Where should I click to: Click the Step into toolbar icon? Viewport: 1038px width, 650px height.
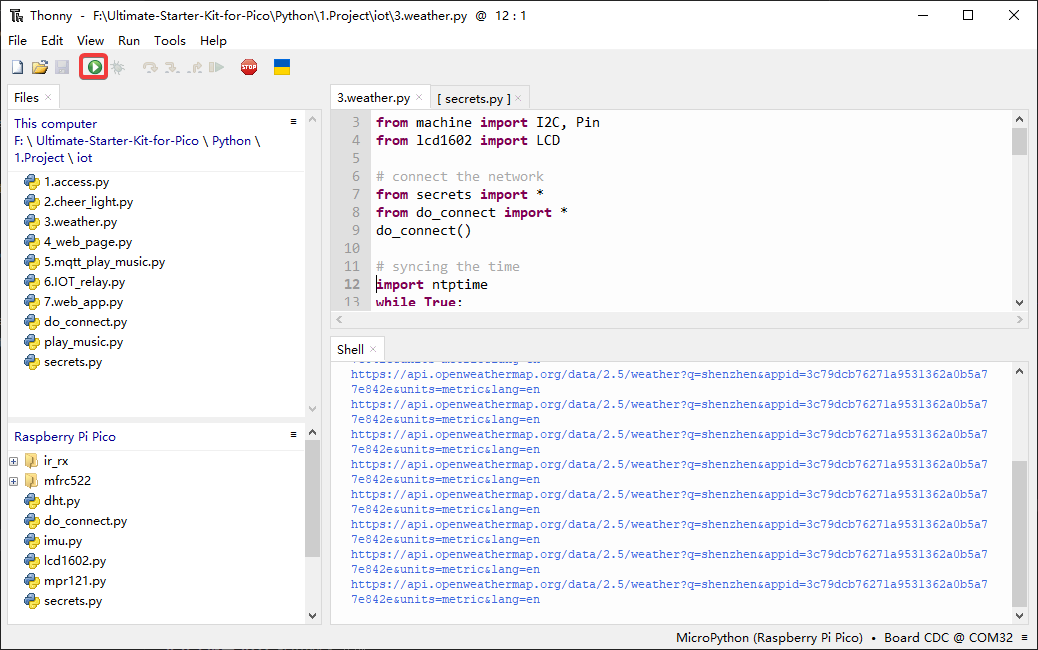click(172, 67)
